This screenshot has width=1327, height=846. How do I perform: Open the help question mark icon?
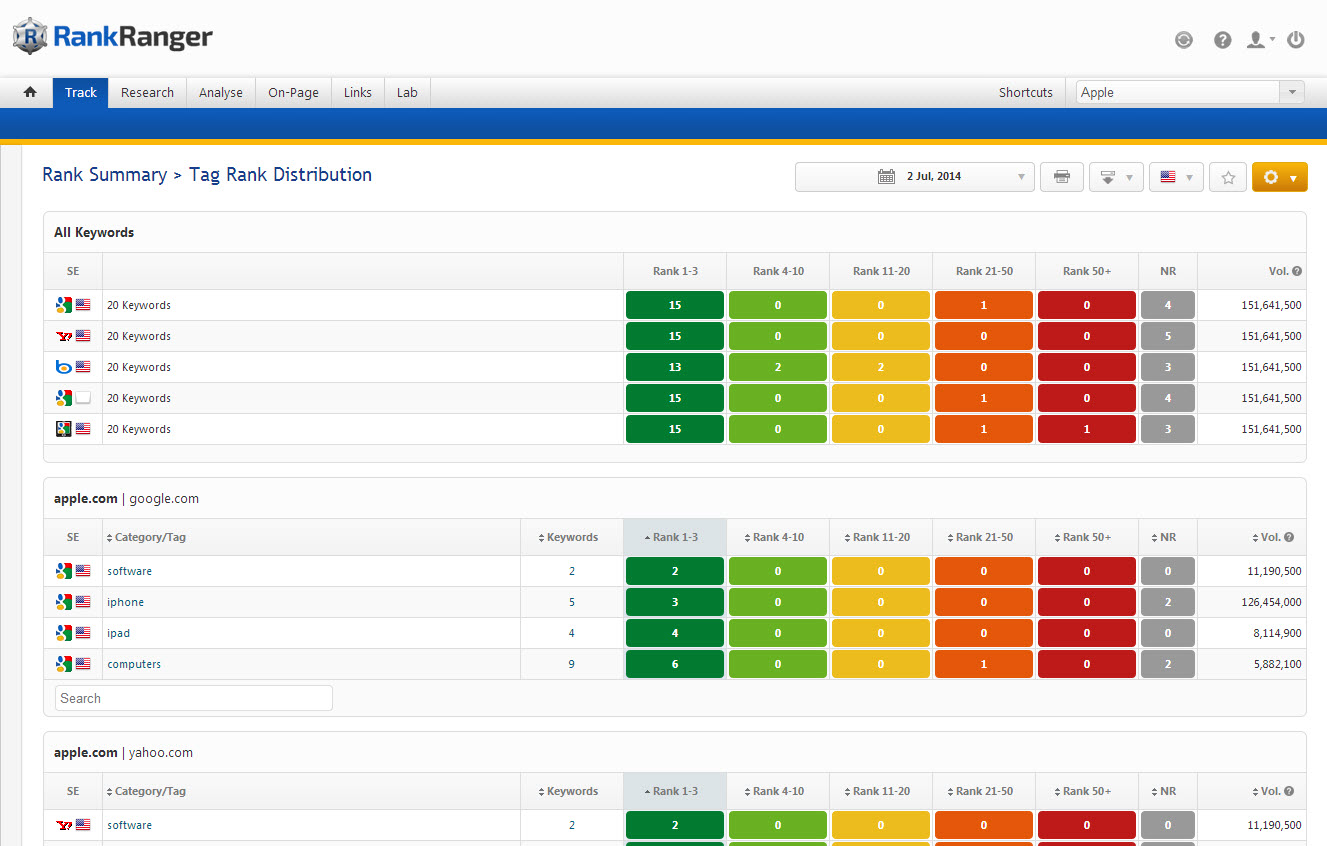1222,40
